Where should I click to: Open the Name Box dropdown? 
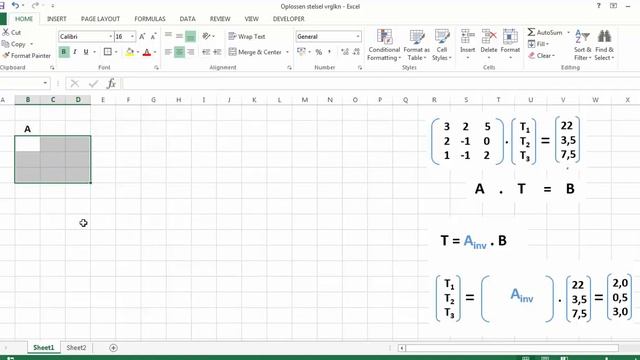tap(45, 83)
